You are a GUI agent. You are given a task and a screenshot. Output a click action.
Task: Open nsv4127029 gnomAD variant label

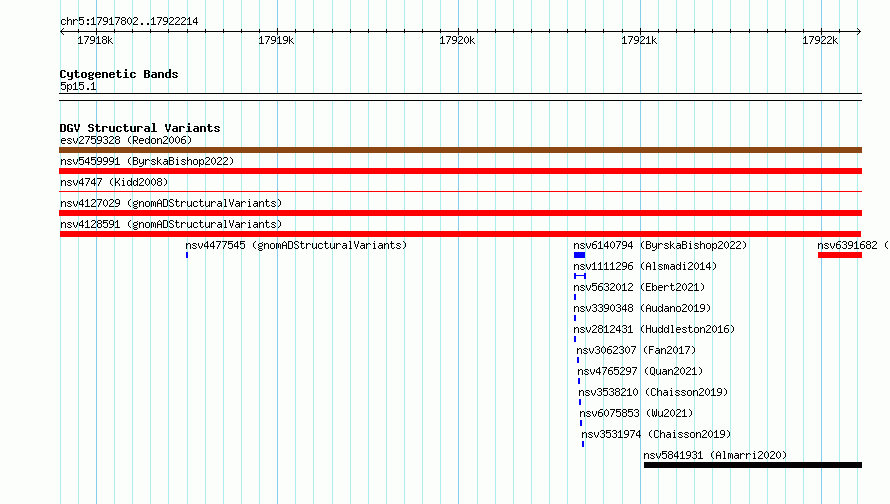click(x=171, y=203)
